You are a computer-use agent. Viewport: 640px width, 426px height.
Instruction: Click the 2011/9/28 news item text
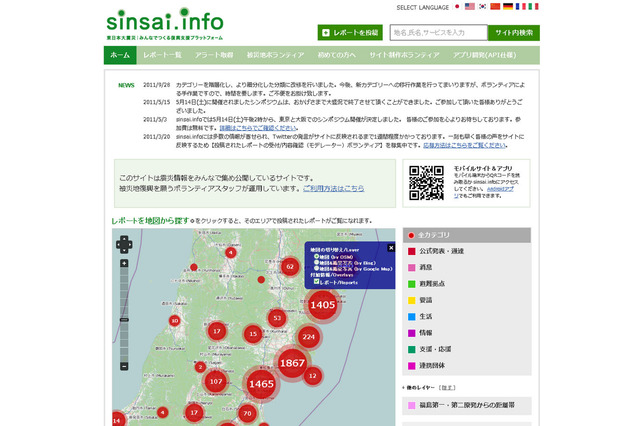point(350,89)
